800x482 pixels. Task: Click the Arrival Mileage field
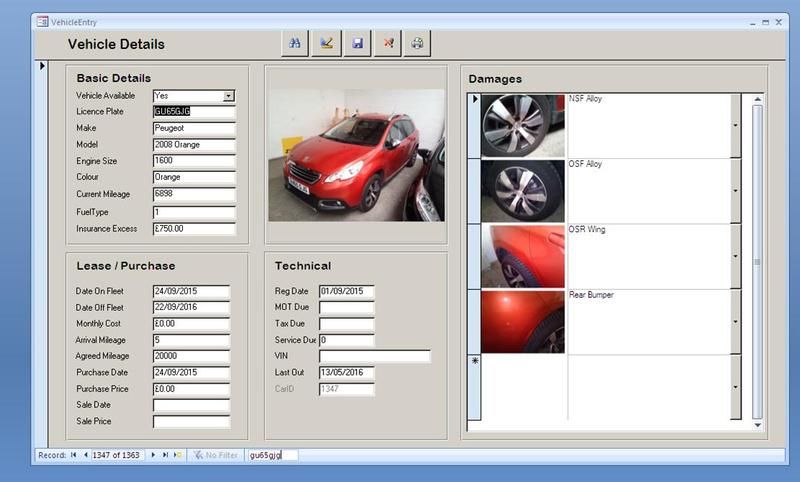pos(191,340)
